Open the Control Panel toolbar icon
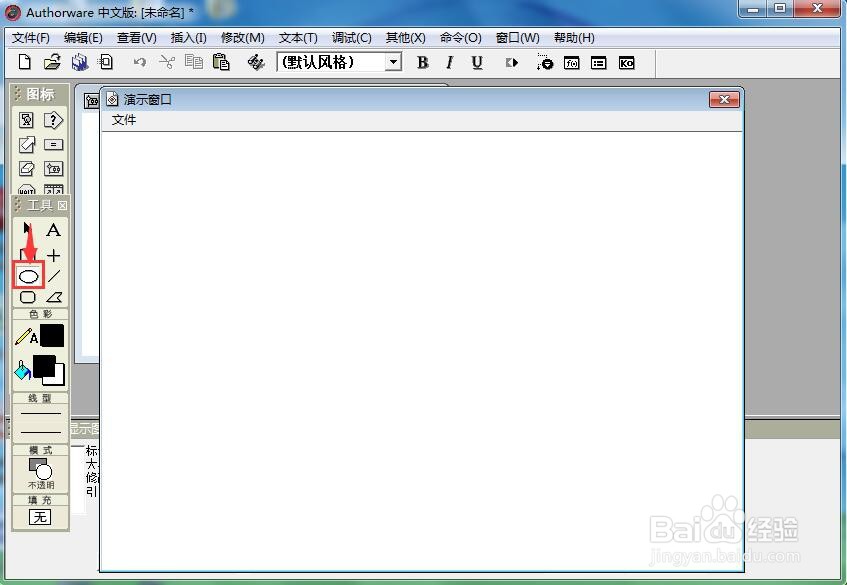The image size is (847, 585). (x=544, y=63)
